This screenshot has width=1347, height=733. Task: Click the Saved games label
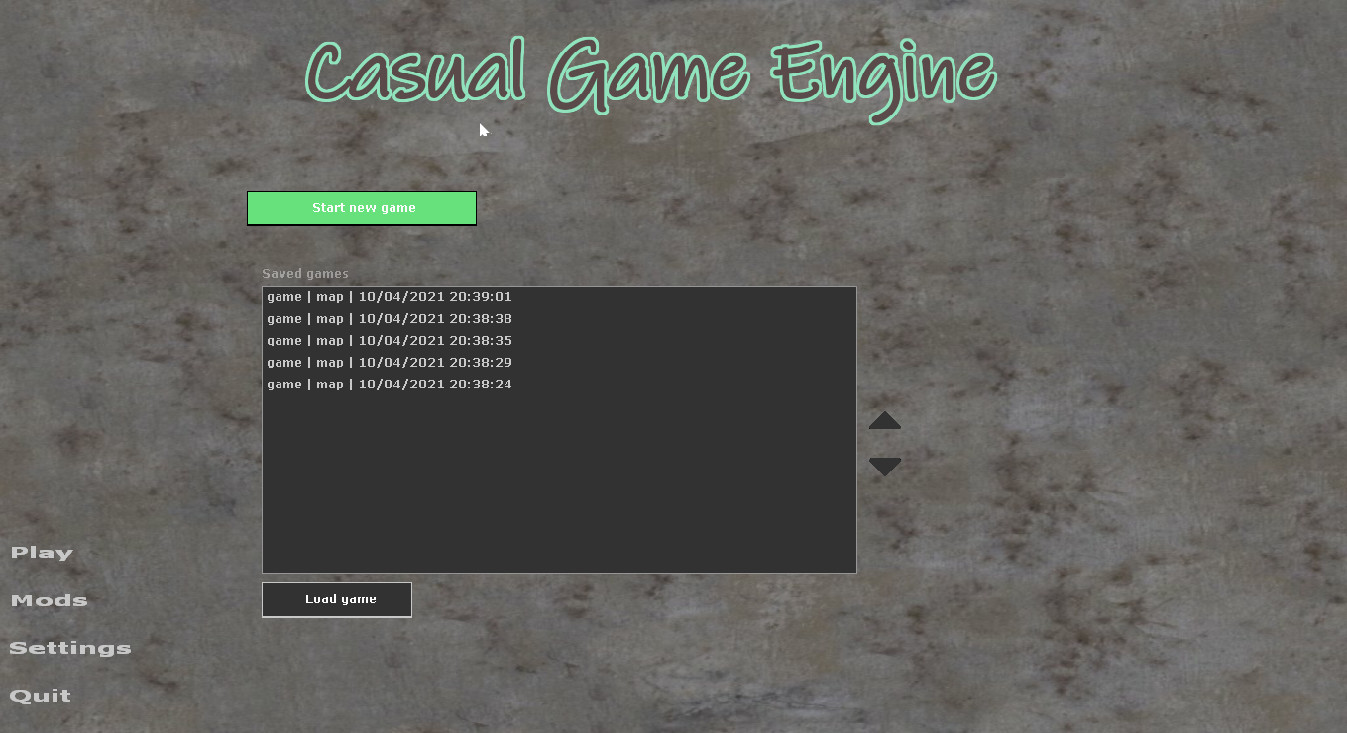click(x=305, y=273)
